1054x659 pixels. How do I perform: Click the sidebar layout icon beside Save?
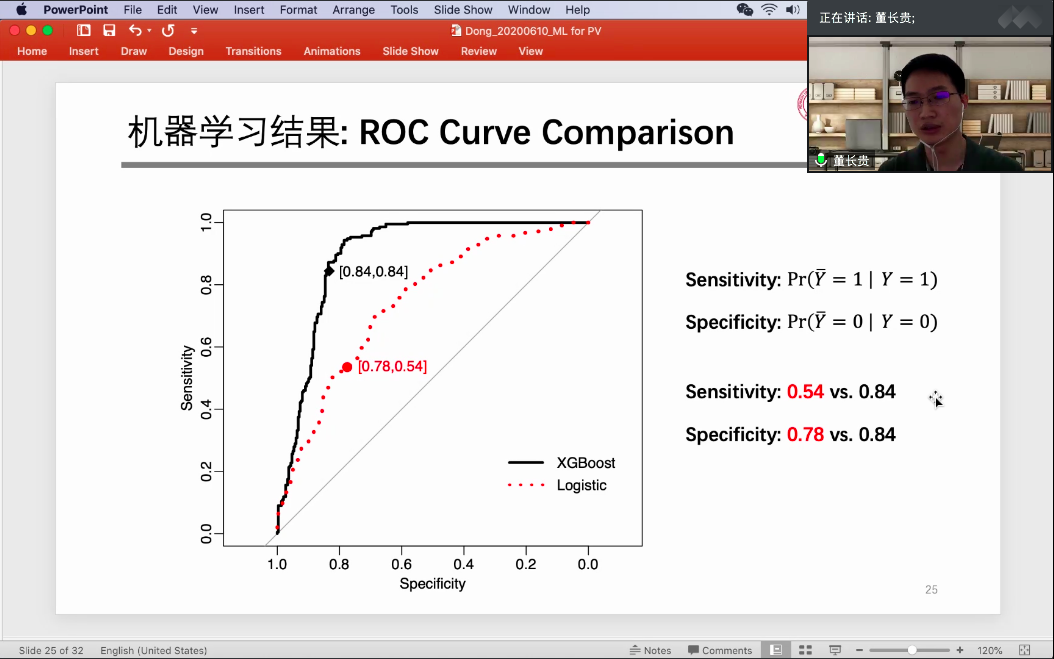pos(84,31)
